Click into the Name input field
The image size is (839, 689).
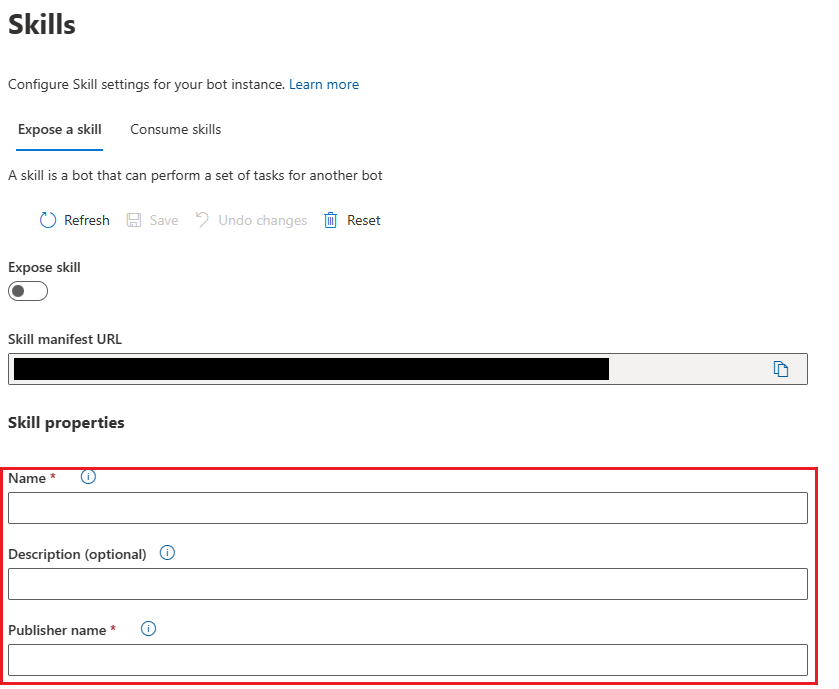408,508
